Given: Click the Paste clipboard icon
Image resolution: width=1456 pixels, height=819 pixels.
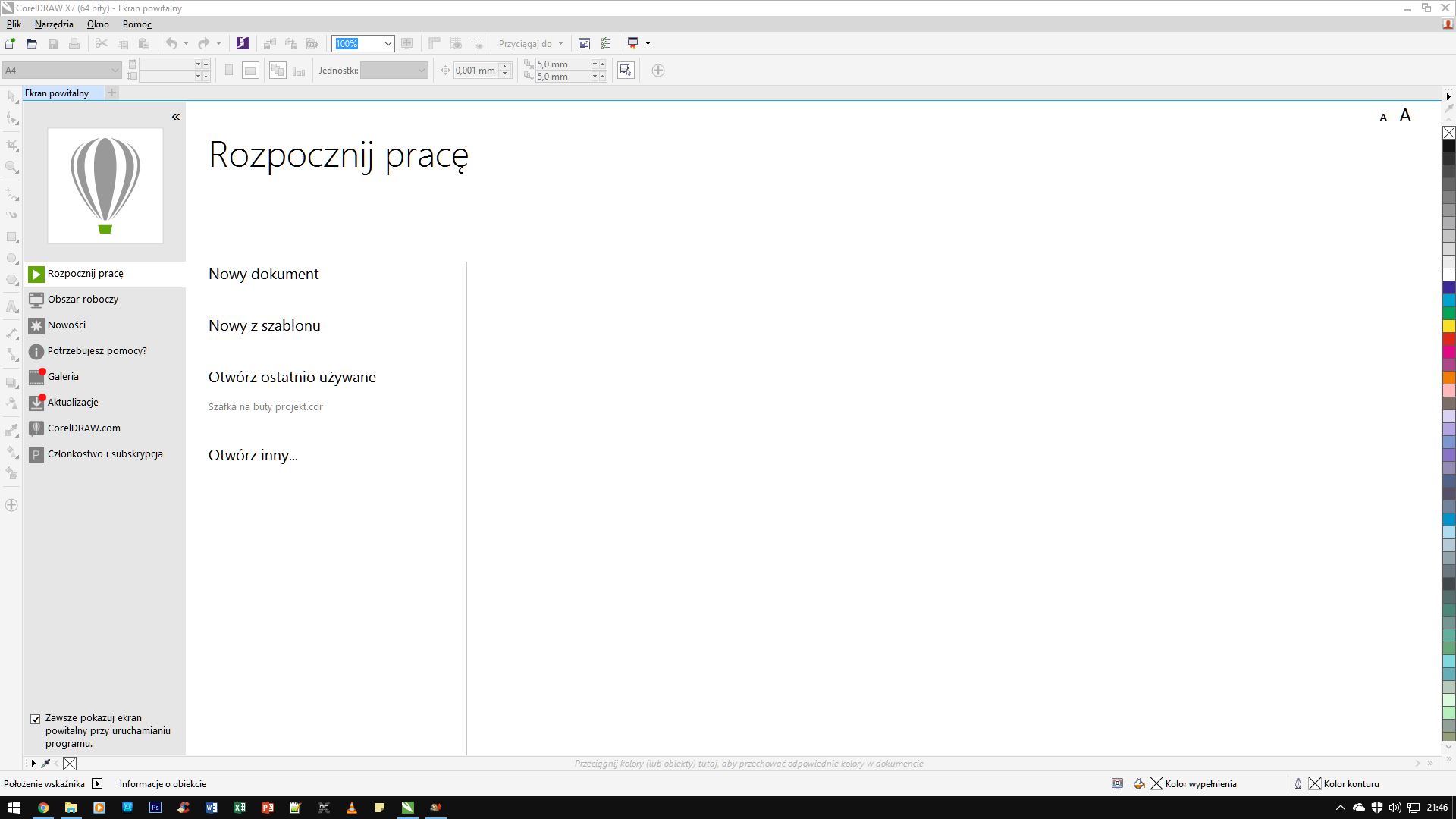Looking at the screenshot, I should pos(144,43).
